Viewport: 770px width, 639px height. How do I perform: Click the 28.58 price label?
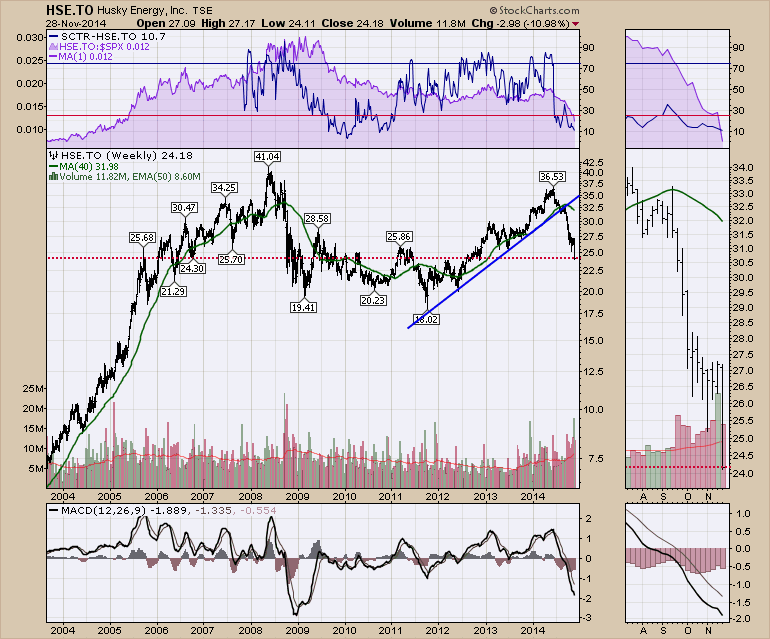(317, 219)
